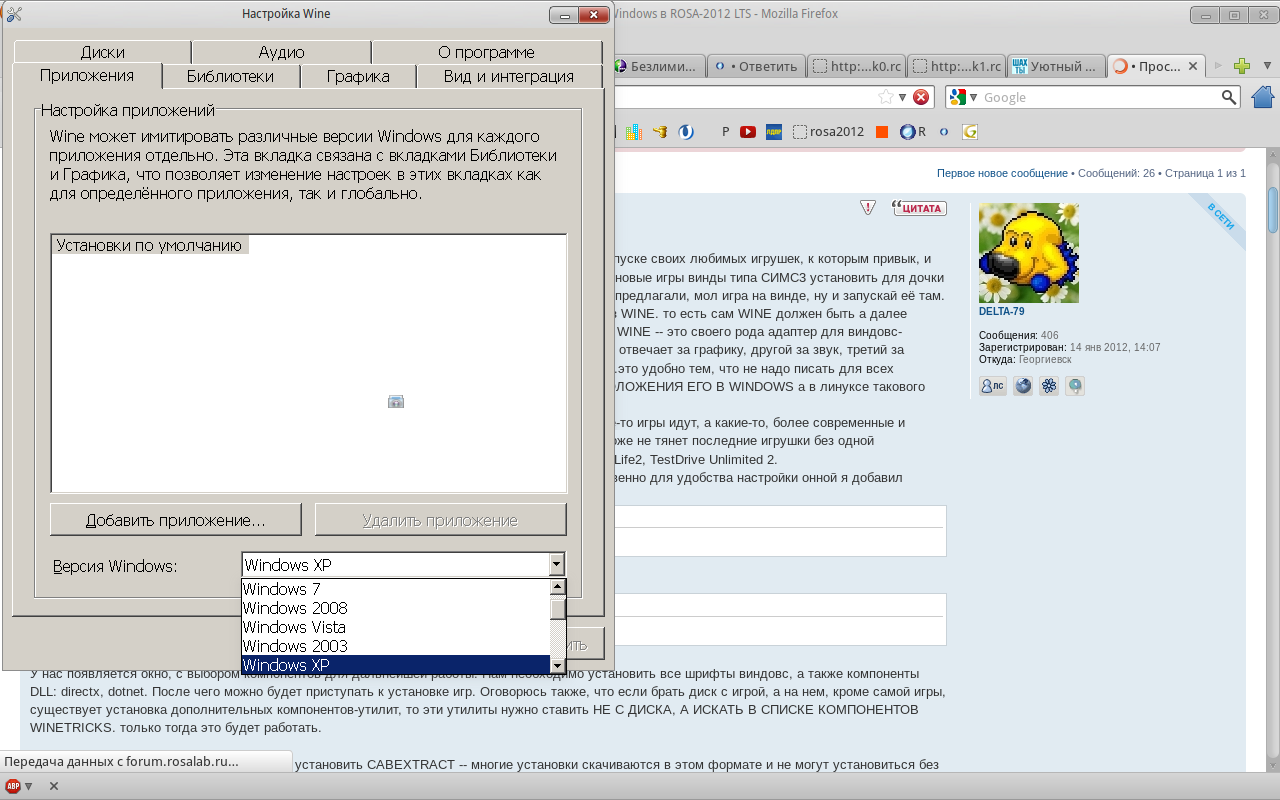Open the Adblock Plus dropdown arrow
Image resolution: width=1280 pixels, height=800 pixels.
click(x=29, y=786)
